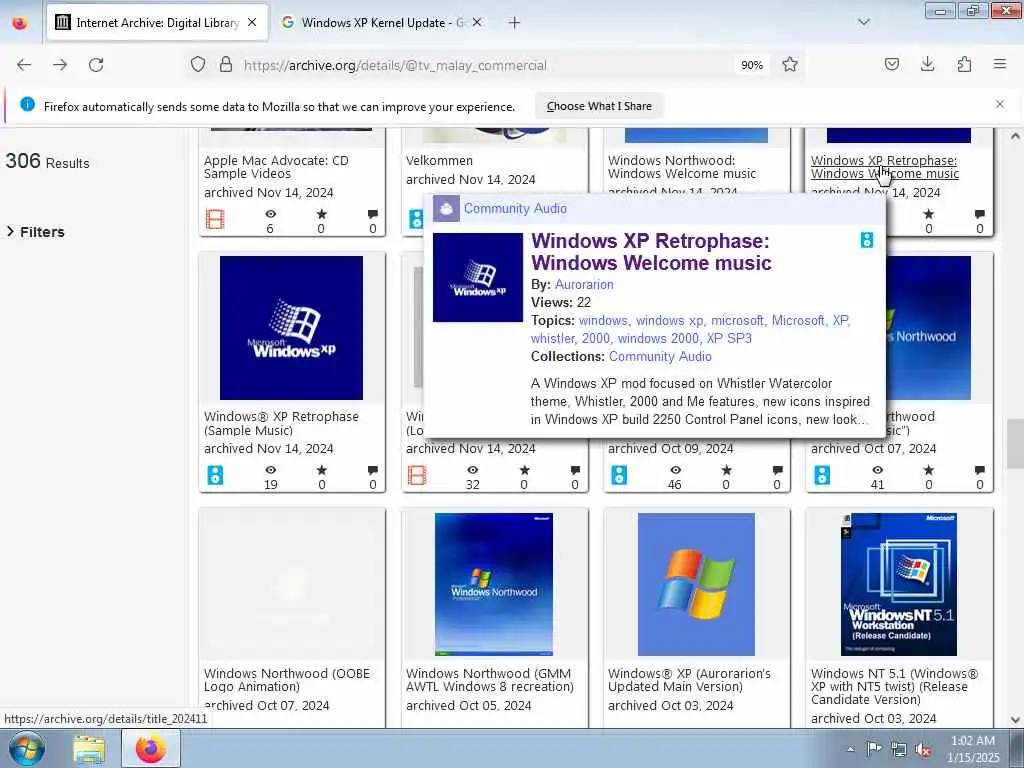This screenshot has height=768, width=1024.
Task: Click movie icon on the 32 views card
Action: (417, 475)
